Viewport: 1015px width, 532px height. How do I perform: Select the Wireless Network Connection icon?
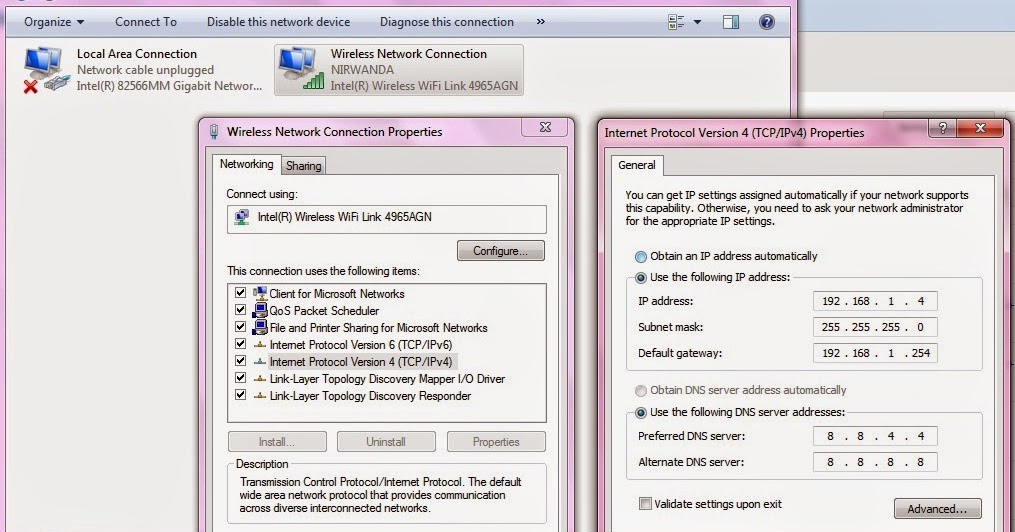tap(300, 69)
